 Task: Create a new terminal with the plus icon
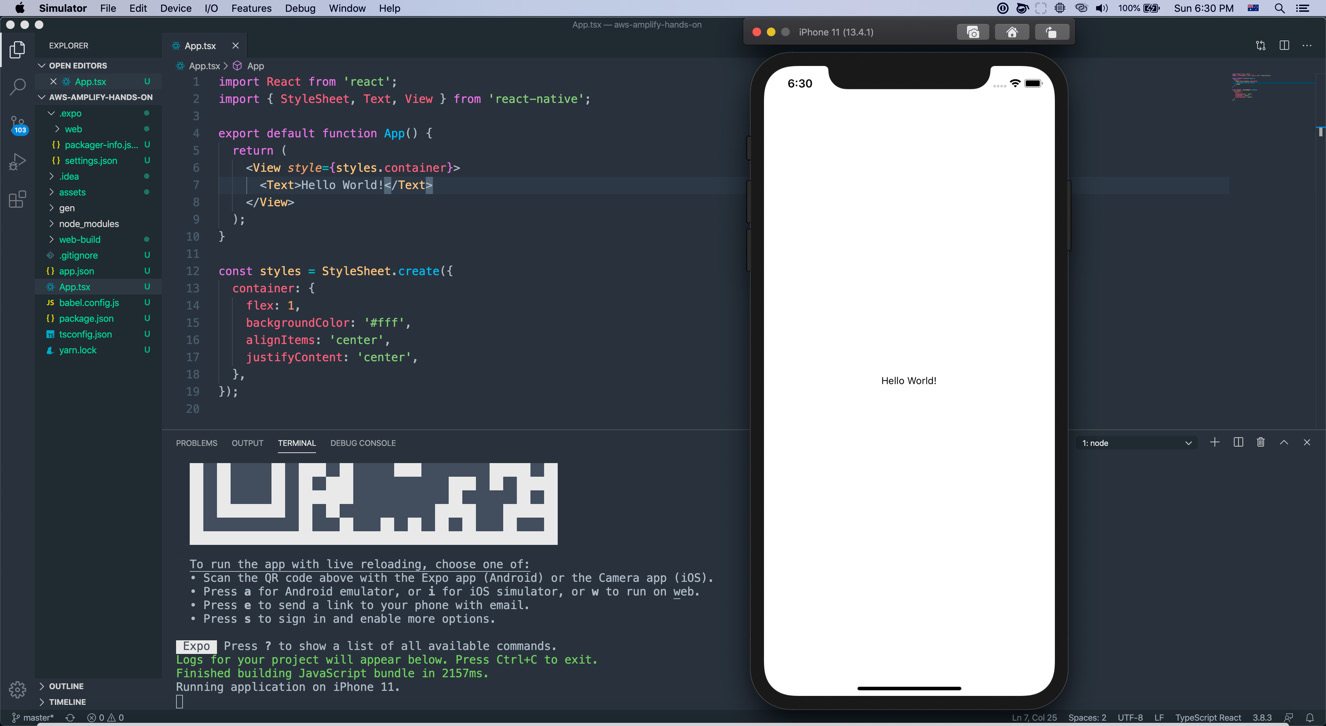click(x=1214, y=442)
